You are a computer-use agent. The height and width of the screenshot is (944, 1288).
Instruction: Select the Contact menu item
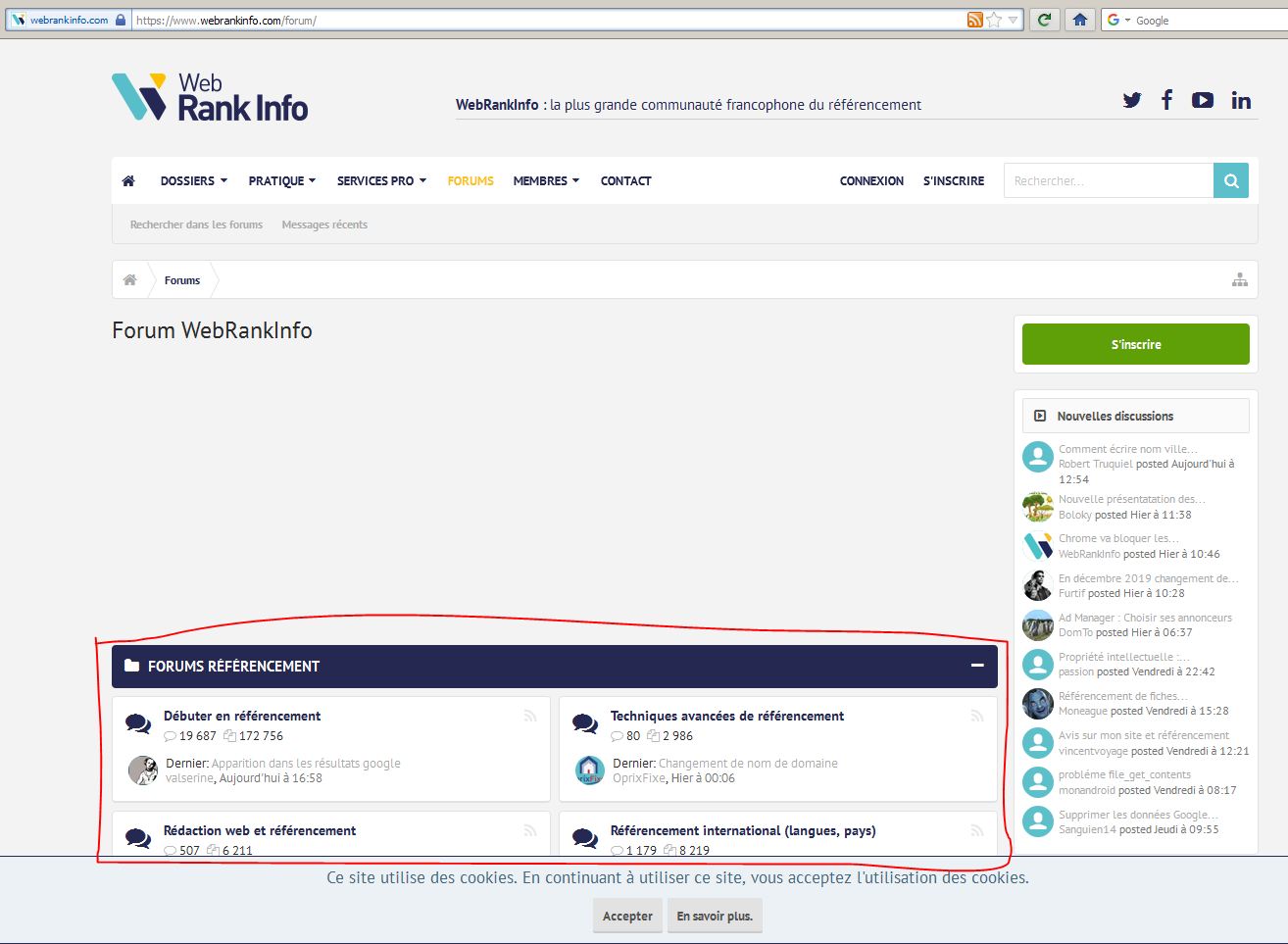click(625, 180)
